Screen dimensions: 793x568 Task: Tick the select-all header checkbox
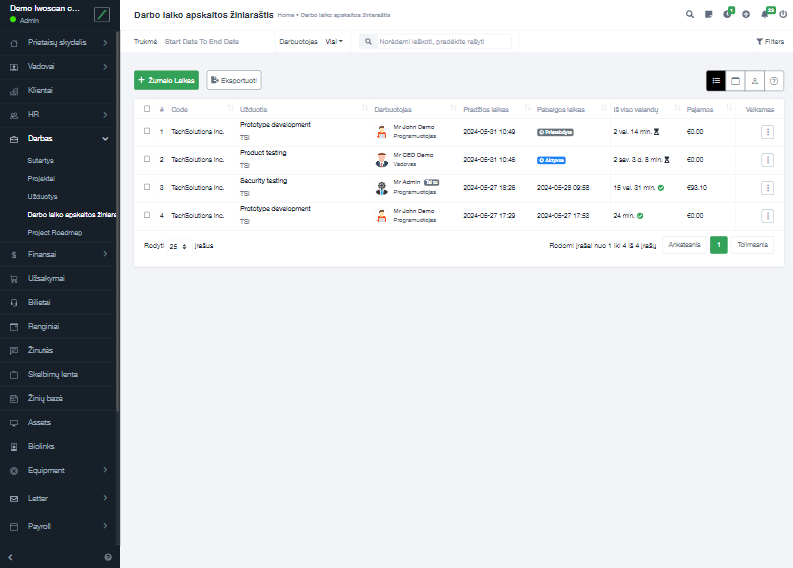(147, 109)
